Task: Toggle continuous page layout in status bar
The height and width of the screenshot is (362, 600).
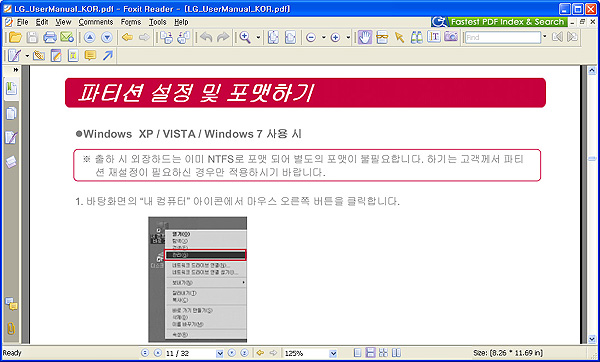Action: click(x=370, y=353)
